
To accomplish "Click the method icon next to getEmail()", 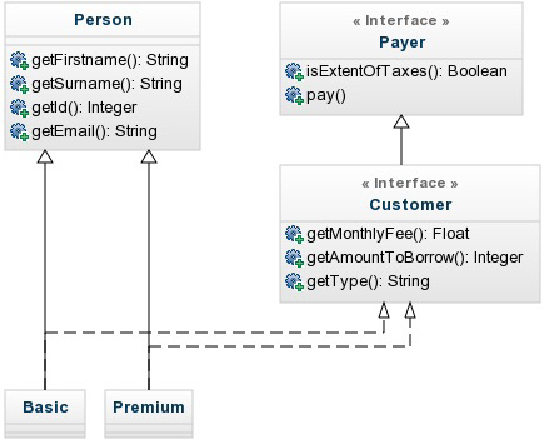I will click(19, 132).
